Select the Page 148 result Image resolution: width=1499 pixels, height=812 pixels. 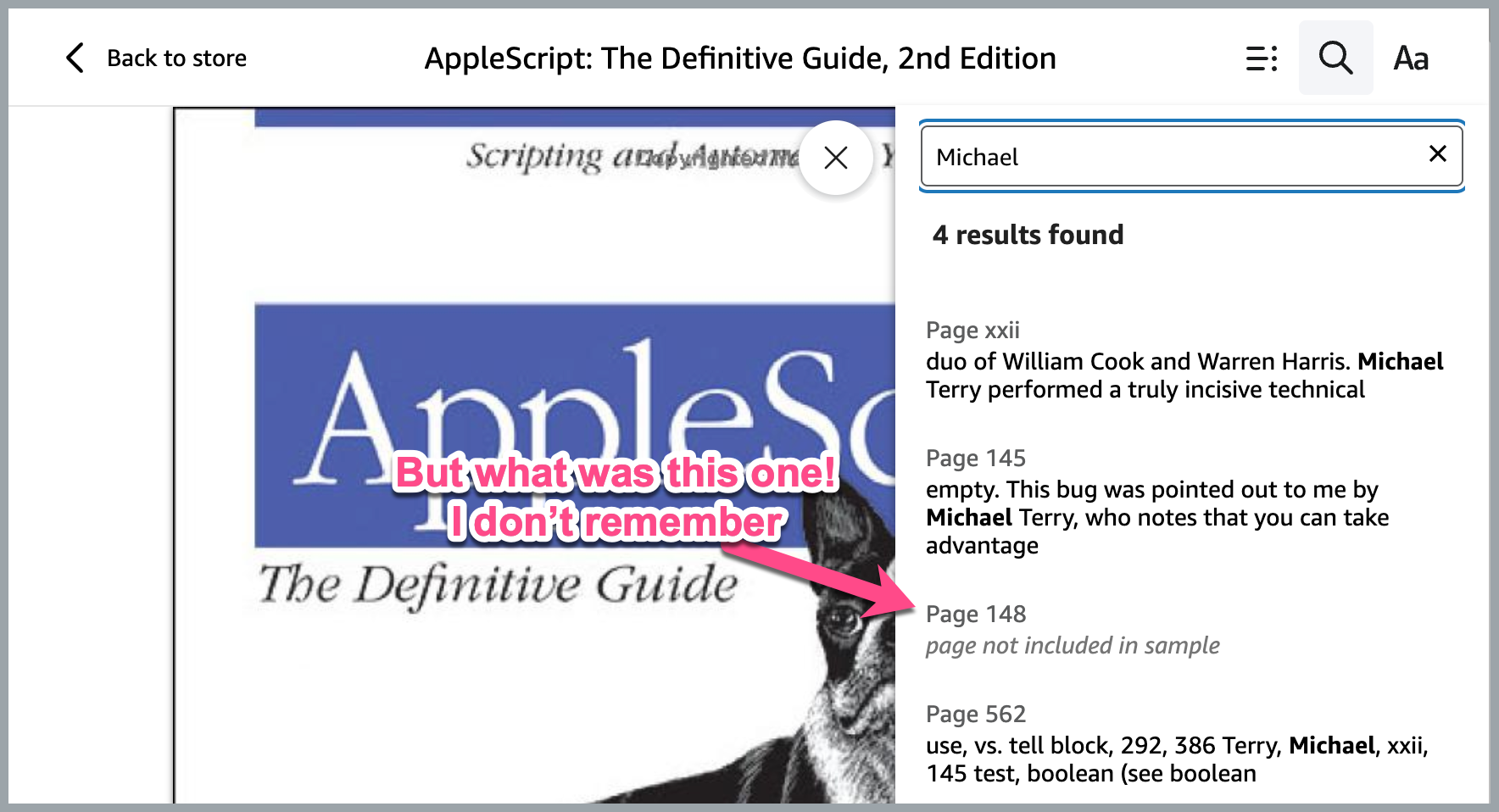pyautogui.click(x=1073, y=630)
